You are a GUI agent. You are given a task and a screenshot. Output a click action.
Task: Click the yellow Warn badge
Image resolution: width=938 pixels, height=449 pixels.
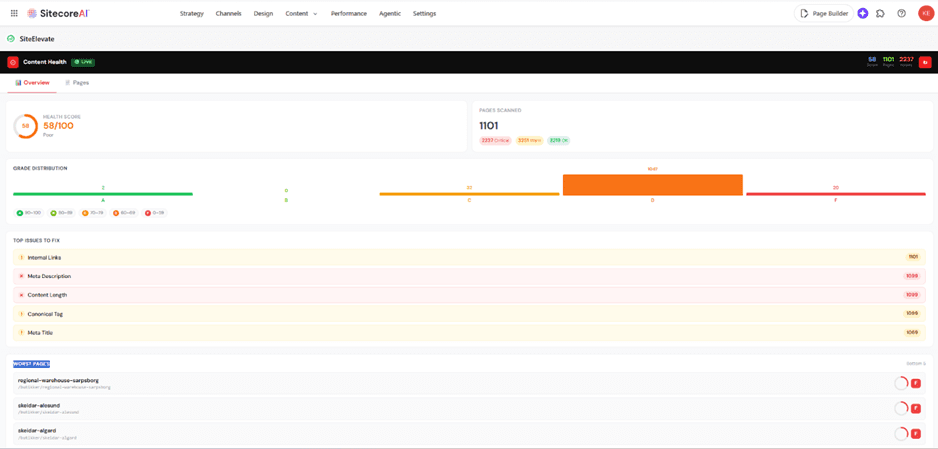click(529, 140)
